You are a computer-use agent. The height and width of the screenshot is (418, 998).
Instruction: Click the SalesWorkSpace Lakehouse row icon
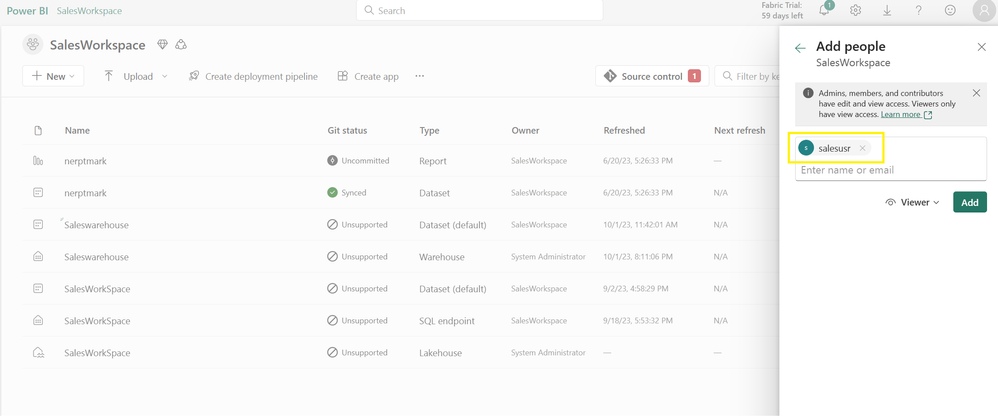38,352
